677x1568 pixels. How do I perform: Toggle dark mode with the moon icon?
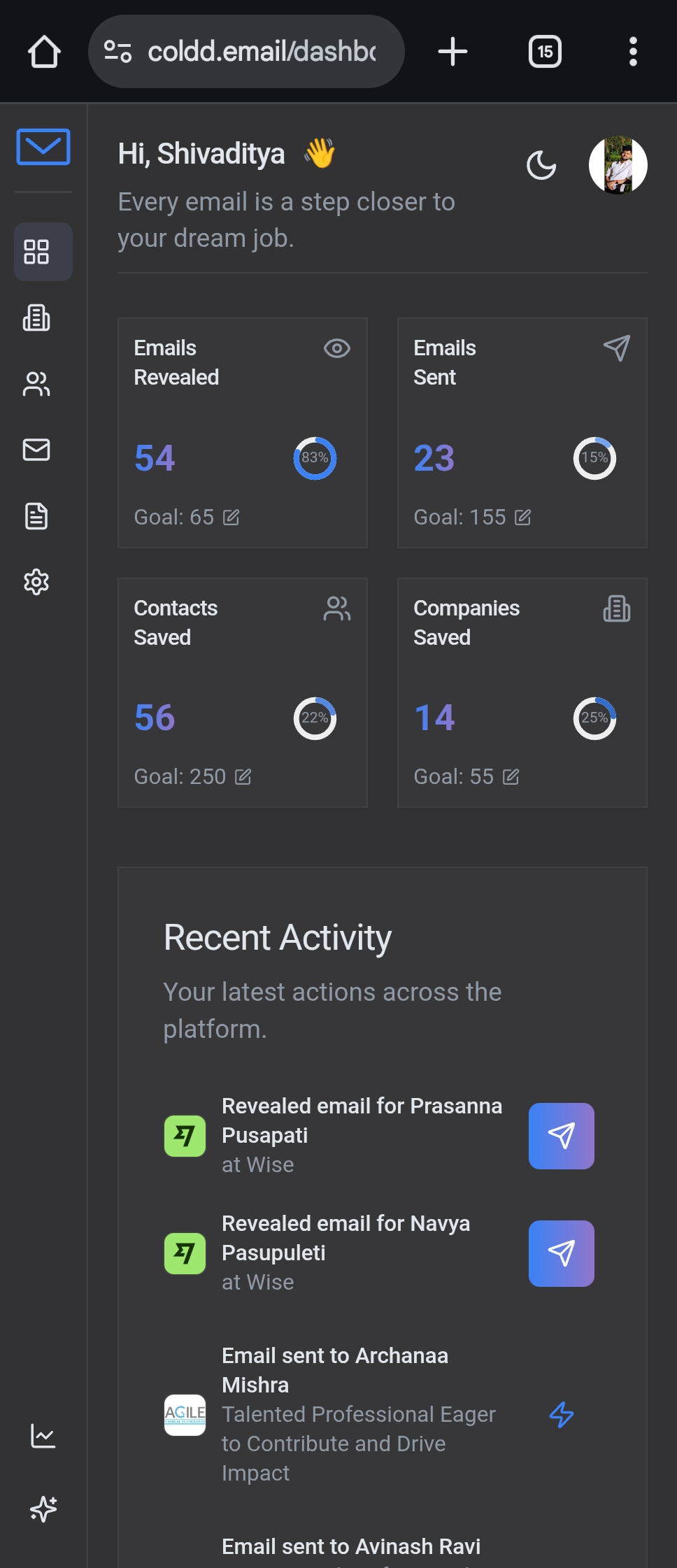541,166
